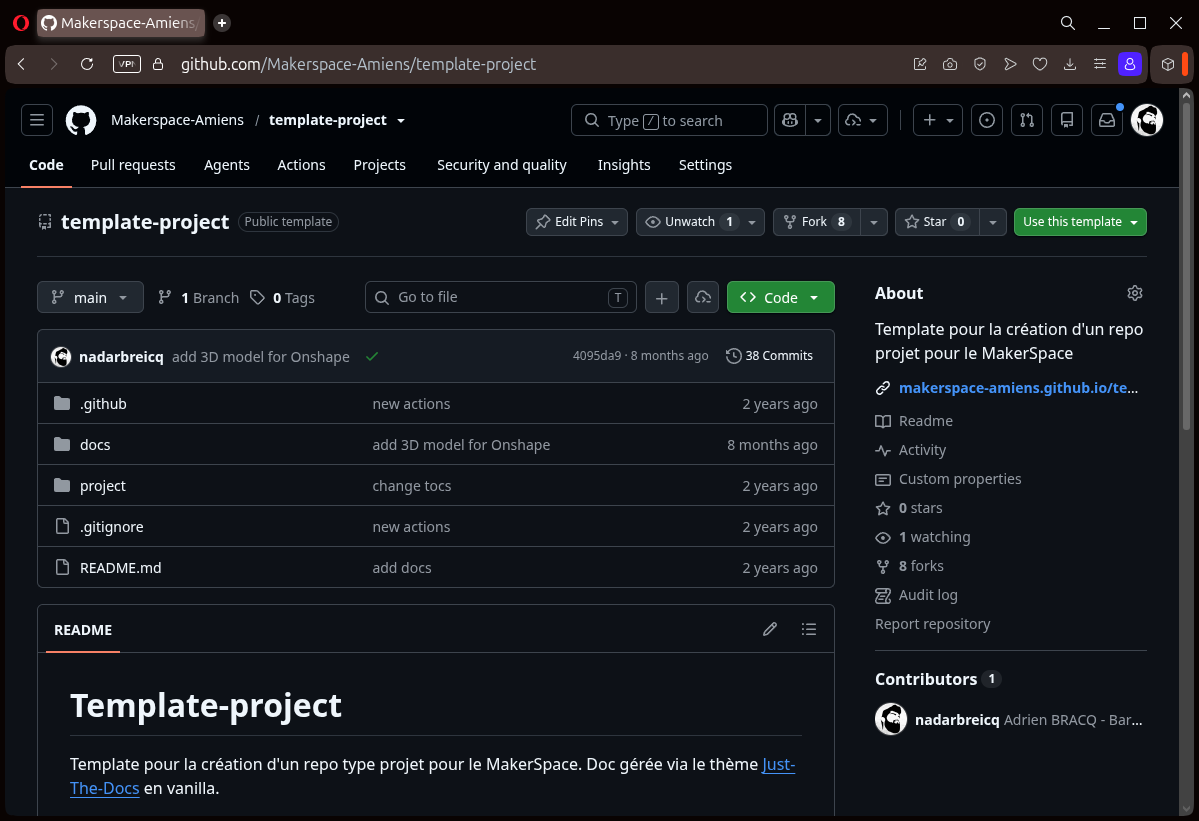This screenshot has height=821, width=1199.
Task: Click the Opera menu logo
Action: click(x=21, y=23)
